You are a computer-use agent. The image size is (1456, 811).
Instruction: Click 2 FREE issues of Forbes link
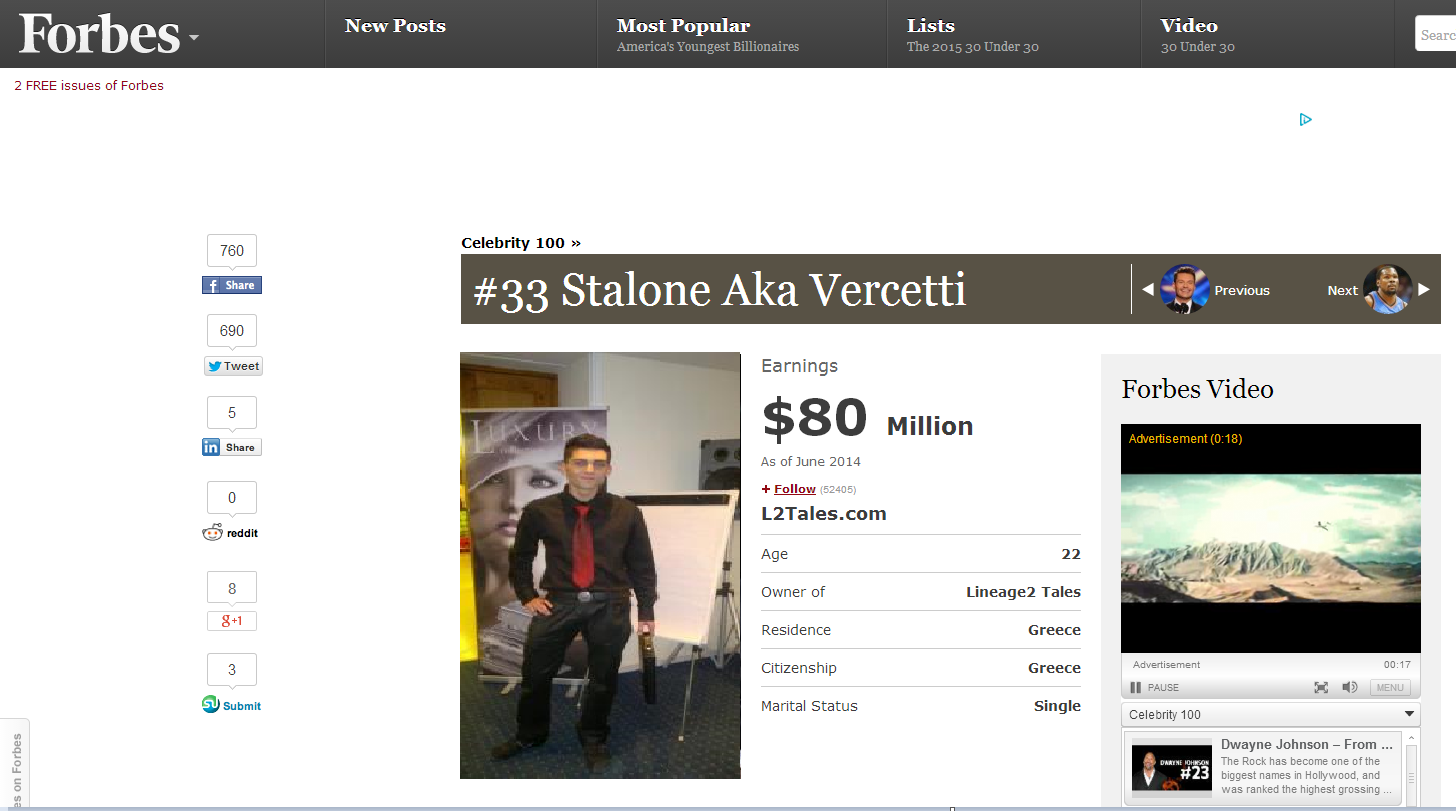[x=89, y=85]
